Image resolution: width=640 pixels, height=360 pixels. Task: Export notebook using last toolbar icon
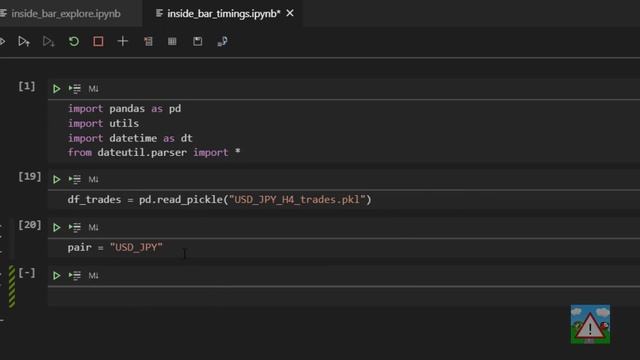pos(222,41)
